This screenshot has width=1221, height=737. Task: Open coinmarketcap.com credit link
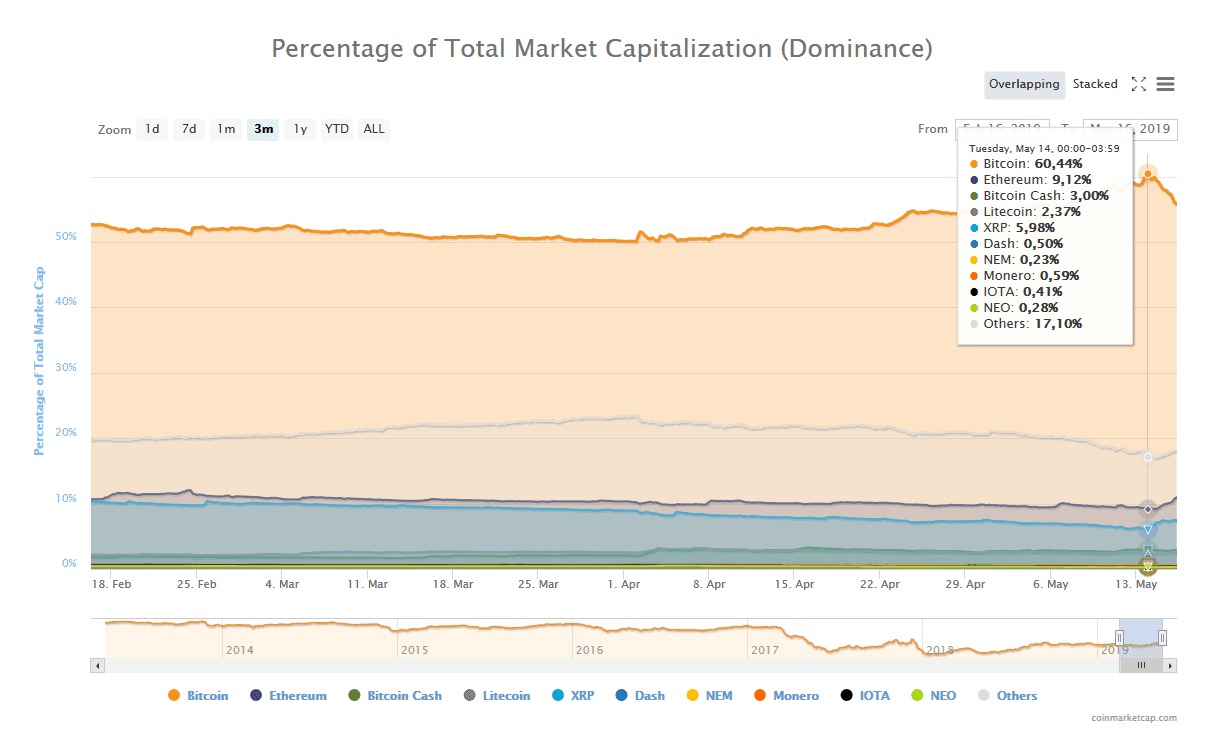pyautogui.click(x=1134, y=718)
